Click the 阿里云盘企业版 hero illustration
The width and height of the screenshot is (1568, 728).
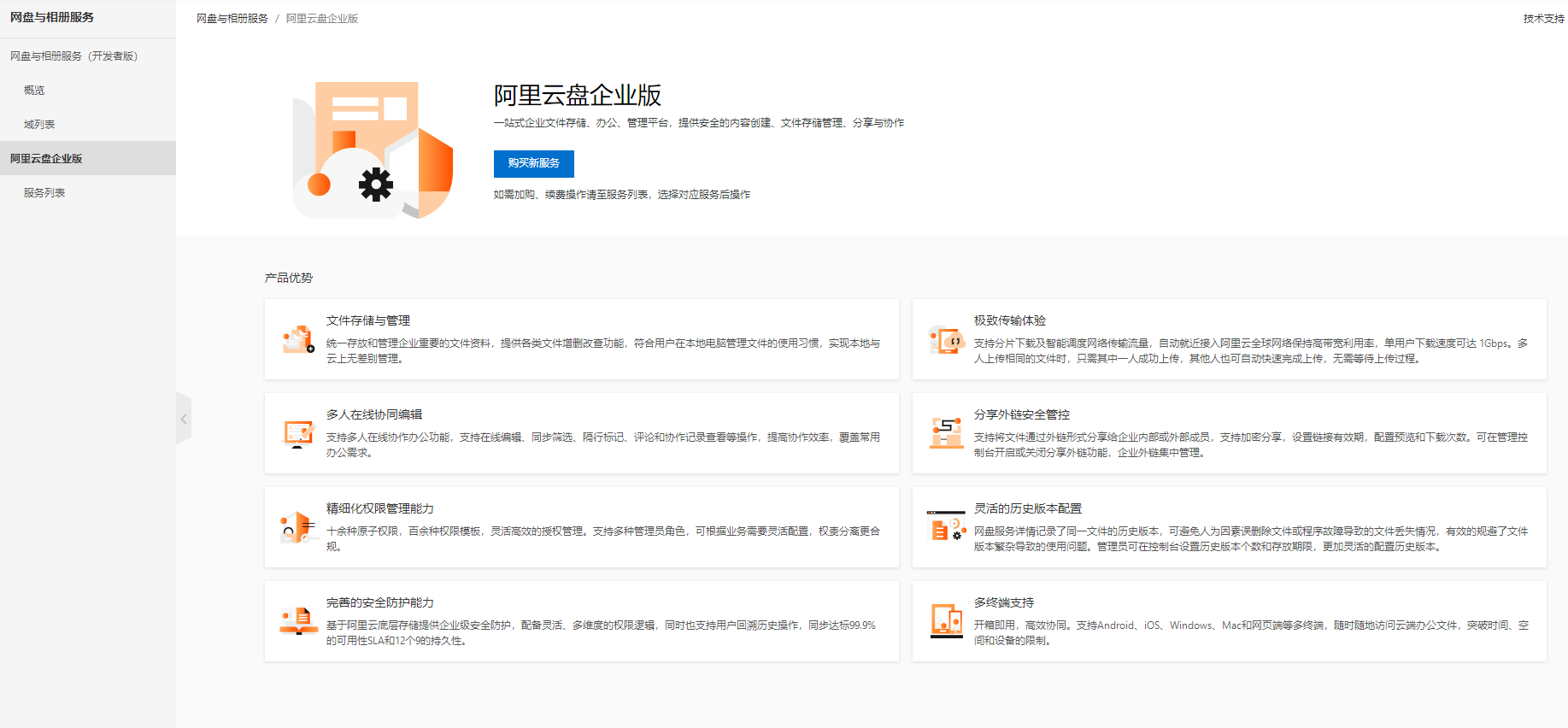pyautogui.click(x=373, y=150)
